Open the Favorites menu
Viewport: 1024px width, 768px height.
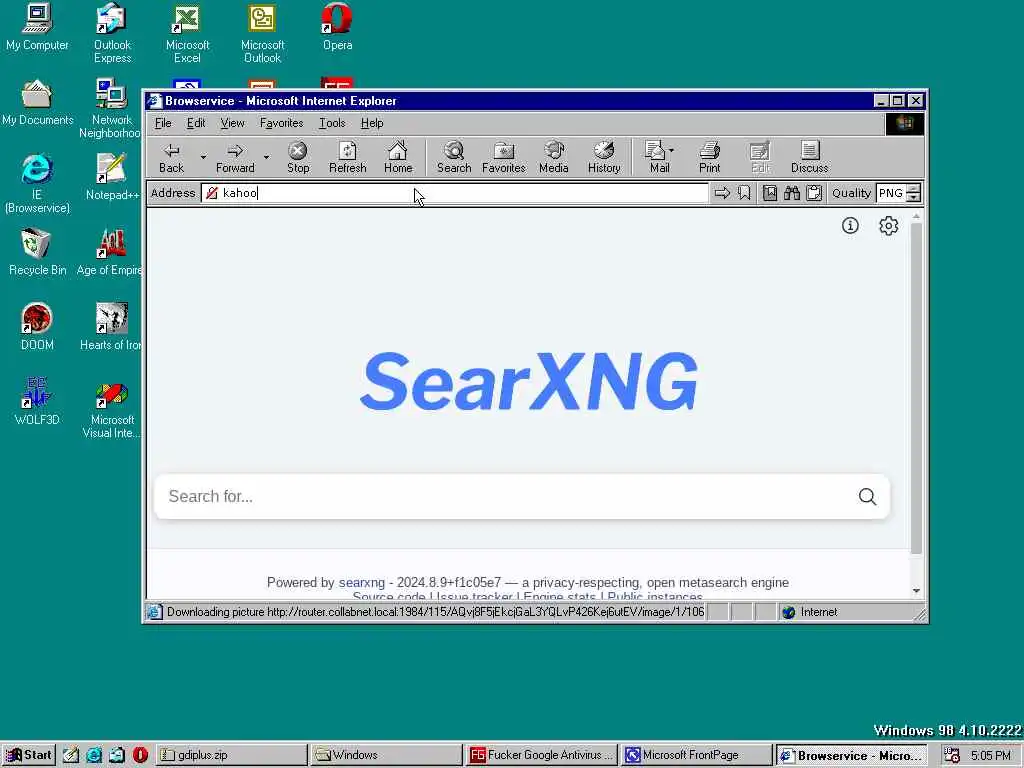281,123
